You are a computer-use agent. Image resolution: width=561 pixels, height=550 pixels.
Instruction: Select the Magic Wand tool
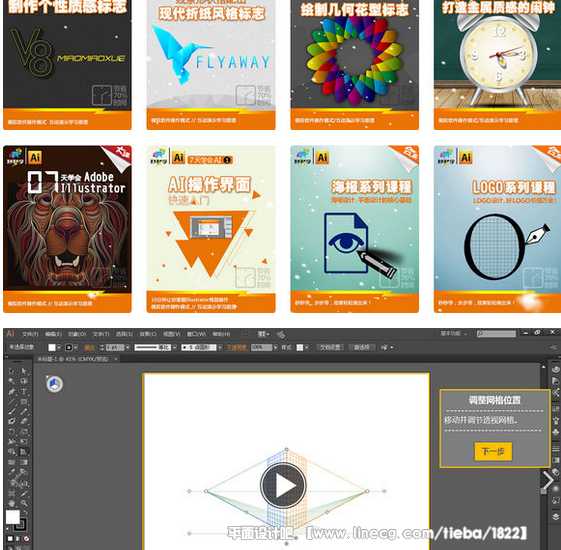pos(11,381)
